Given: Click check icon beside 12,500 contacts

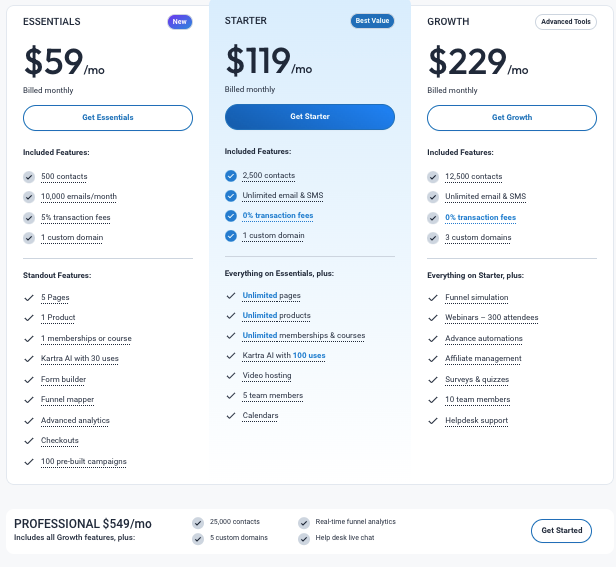Looking at the screenshot, I should click(x=433, y=177).
